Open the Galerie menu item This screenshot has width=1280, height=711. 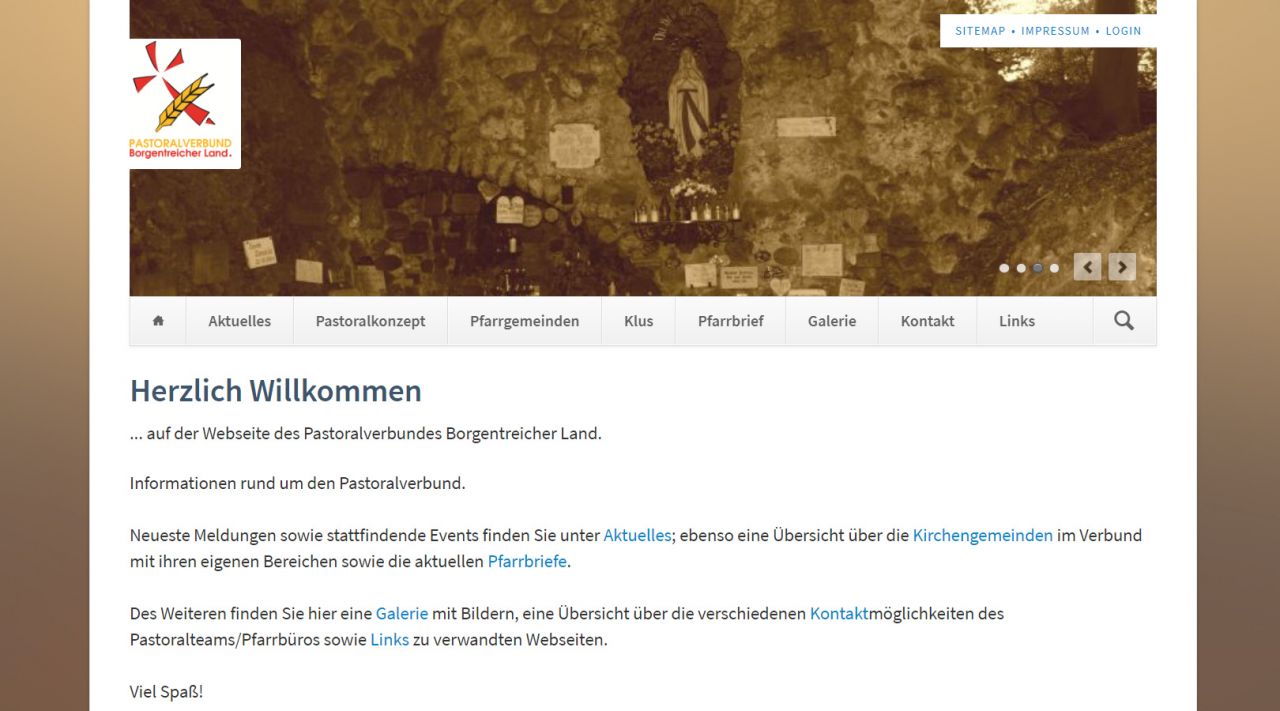(832, 321)
